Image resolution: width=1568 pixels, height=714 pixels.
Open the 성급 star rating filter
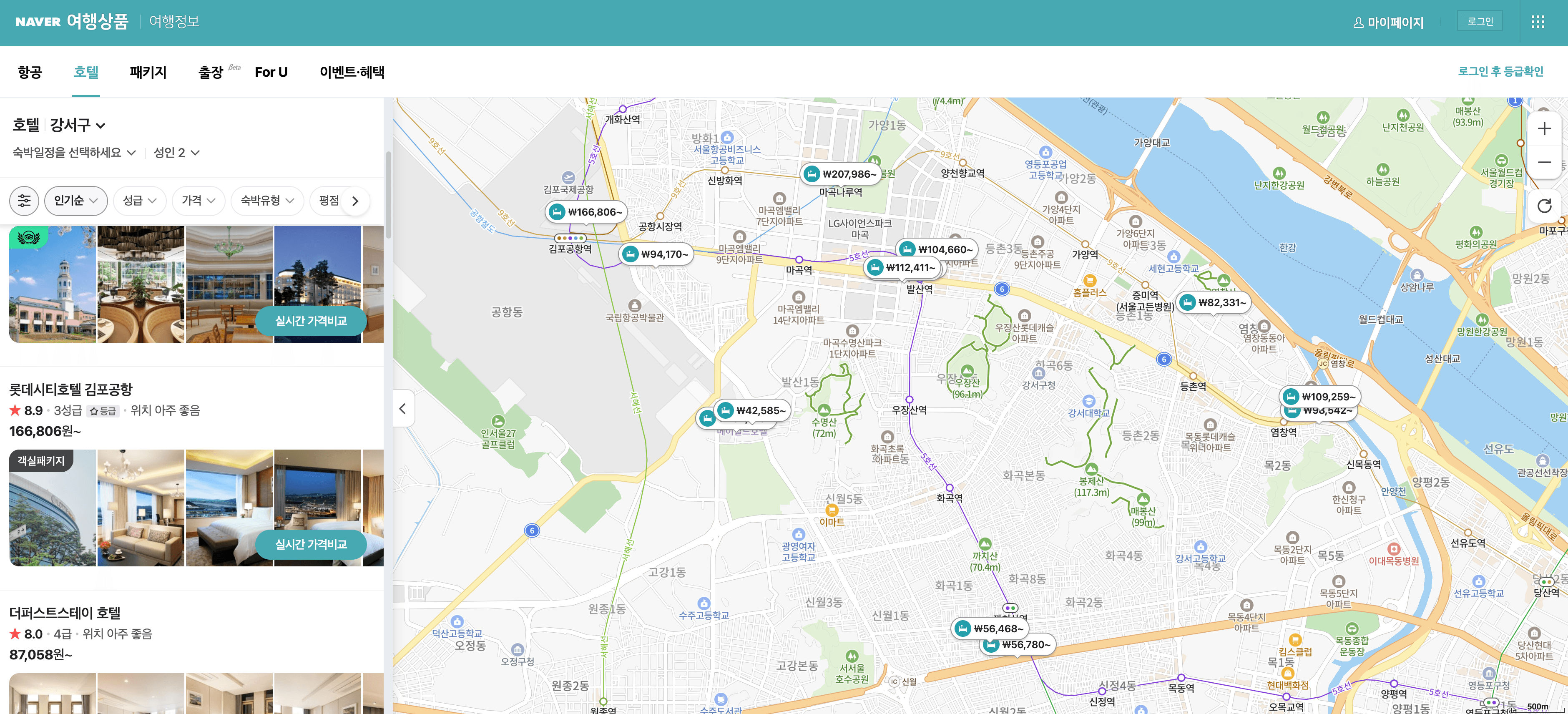pos(139,200)
